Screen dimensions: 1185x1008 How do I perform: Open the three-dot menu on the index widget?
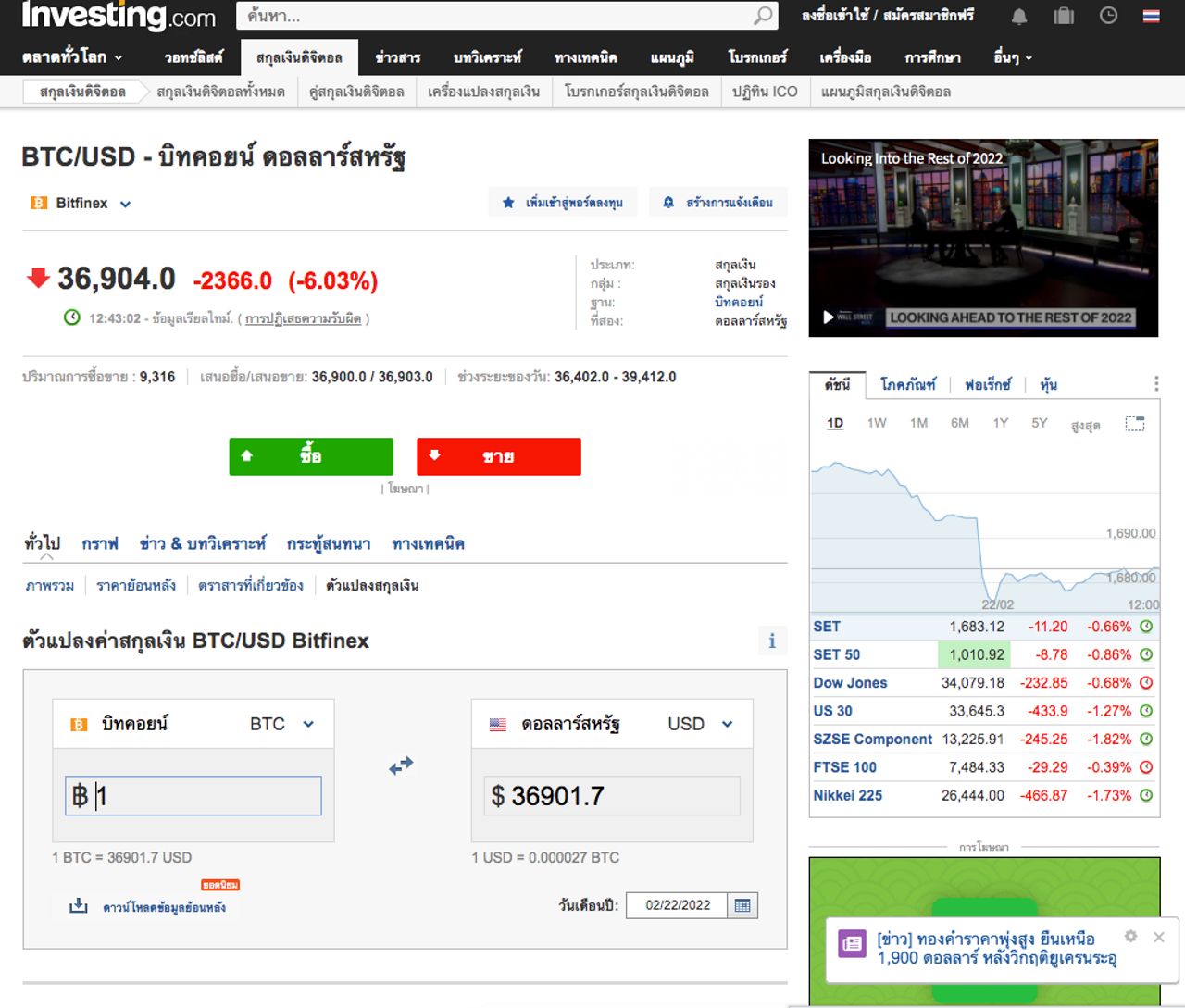[1155, 382]
